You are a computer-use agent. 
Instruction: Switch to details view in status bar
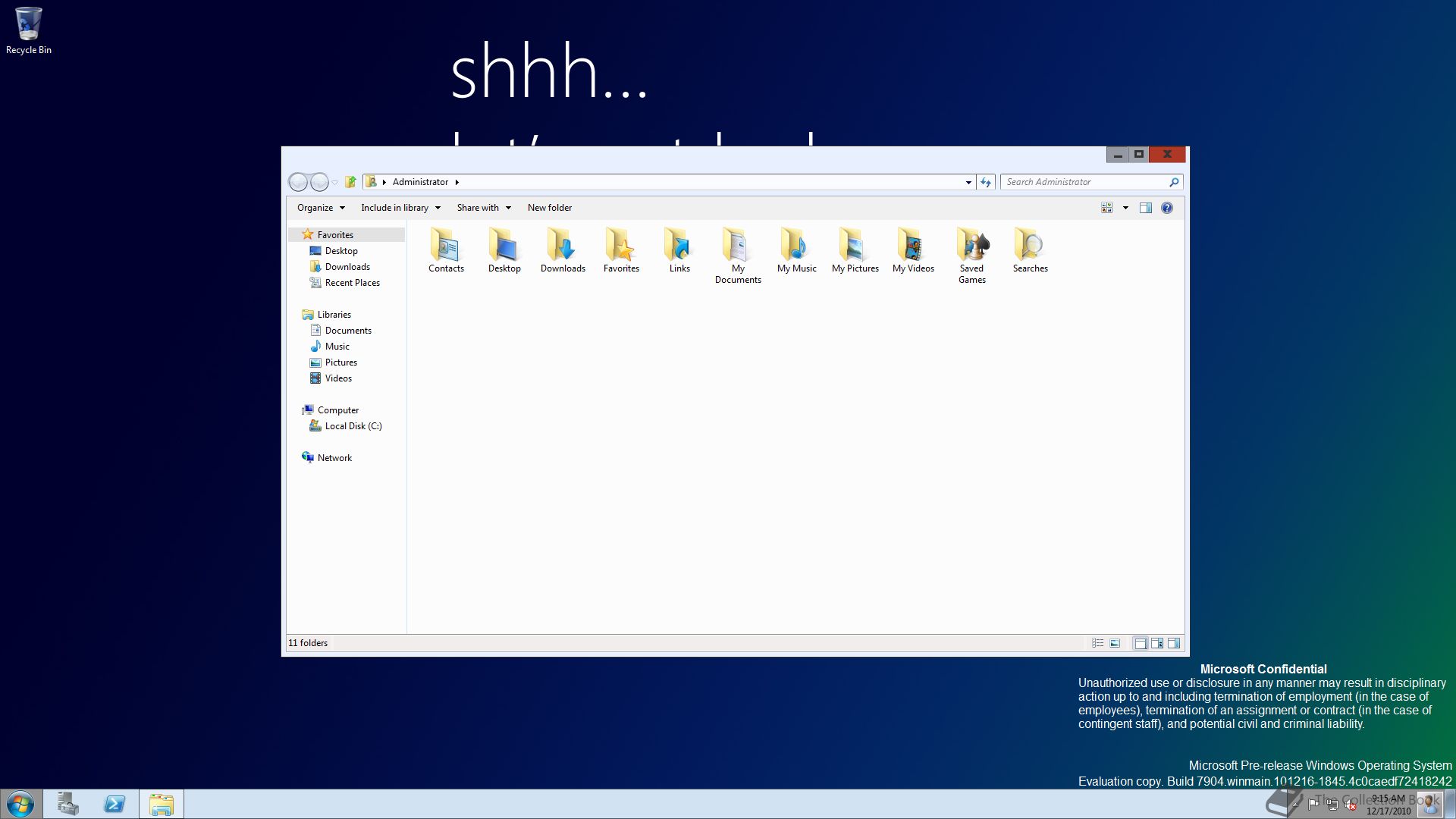[1097, 643]
